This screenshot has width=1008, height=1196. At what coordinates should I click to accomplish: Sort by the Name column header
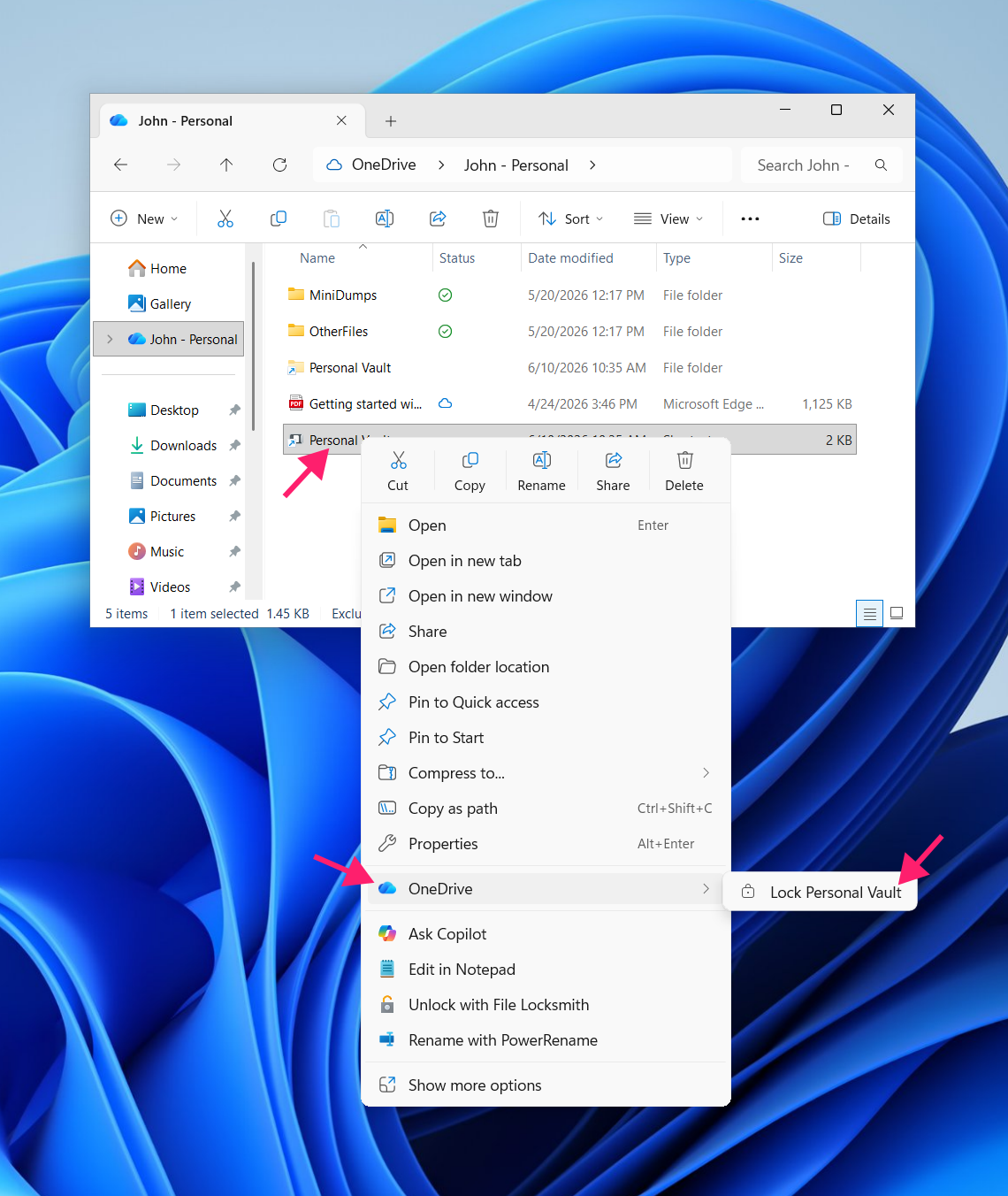[x=317, y=258]
